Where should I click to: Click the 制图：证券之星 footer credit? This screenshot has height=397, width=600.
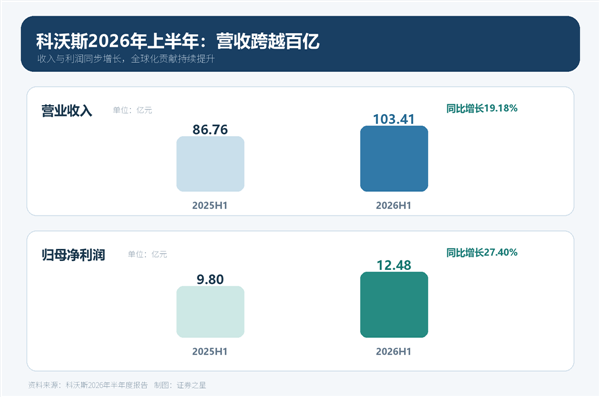[x=180, y=385]
